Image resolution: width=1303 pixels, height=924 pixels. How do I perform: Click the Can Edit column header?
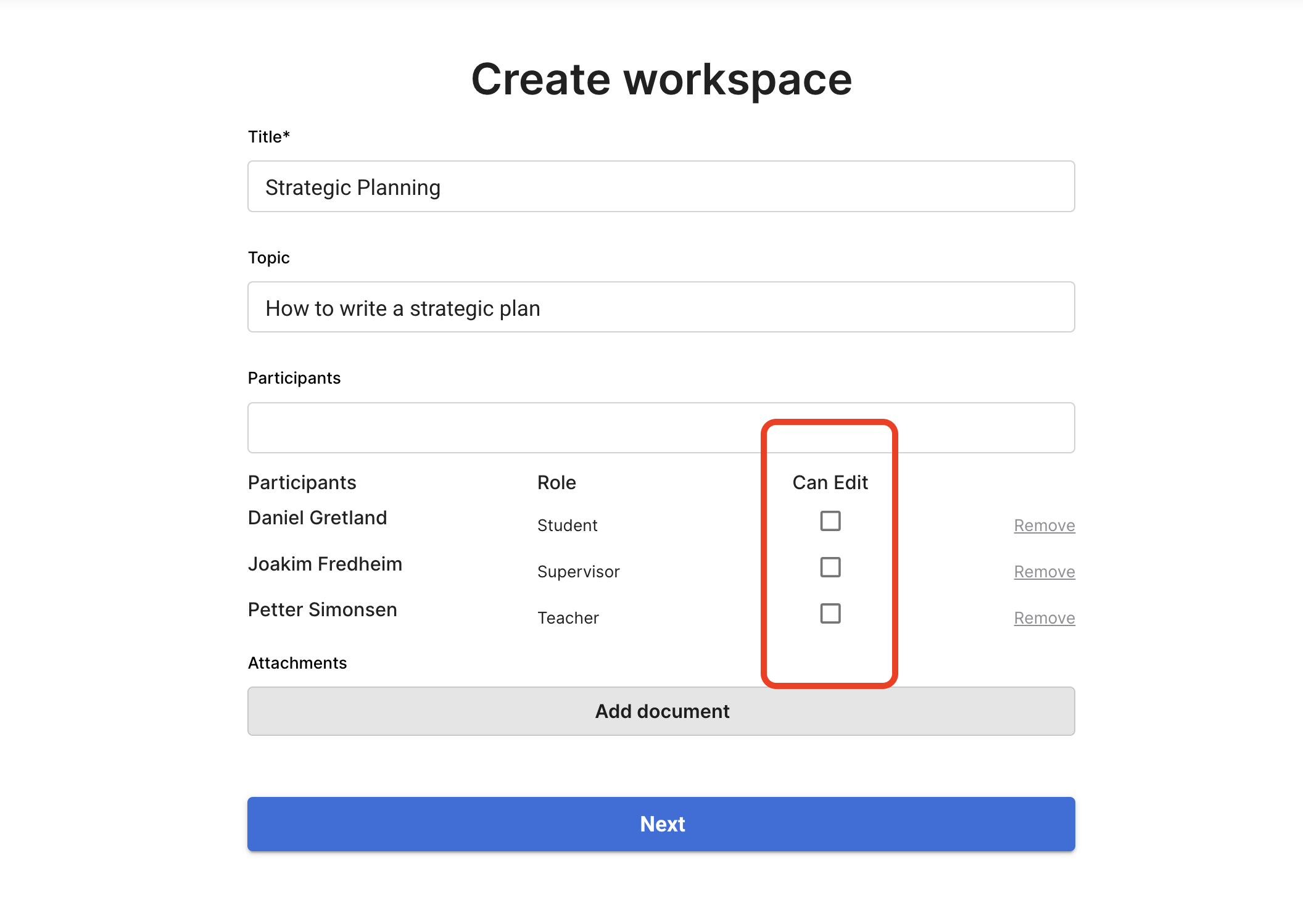pyautogui.click(x=830, y=482)
